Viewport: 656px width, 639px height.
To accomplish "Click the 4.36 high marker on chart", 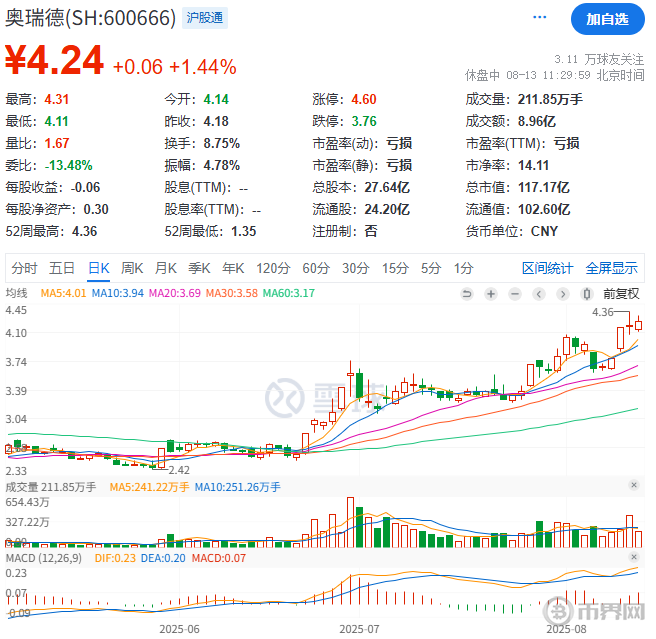I will 602,312.
